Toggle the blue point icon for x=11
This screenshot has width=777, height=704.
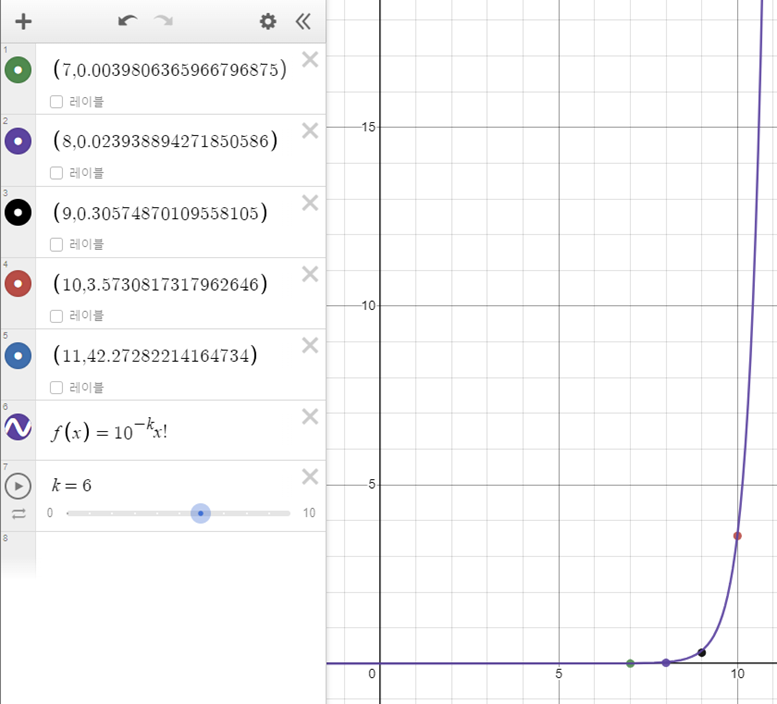click(x=18, y=356)
